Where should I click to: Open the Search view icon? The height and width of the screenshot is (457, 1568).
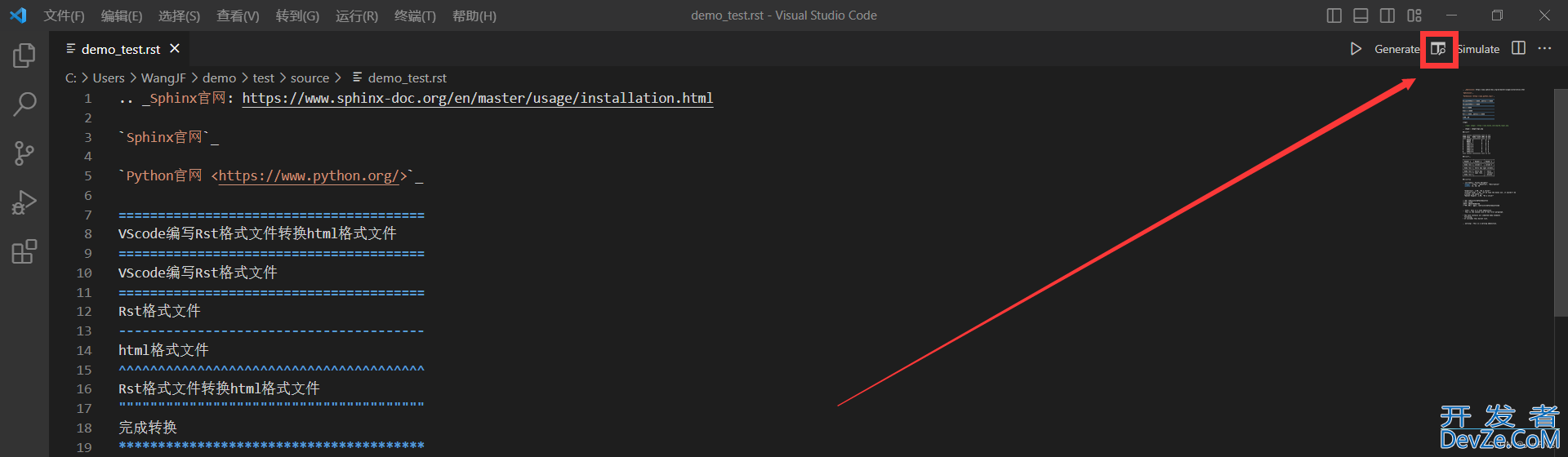[x=24, y=104]
